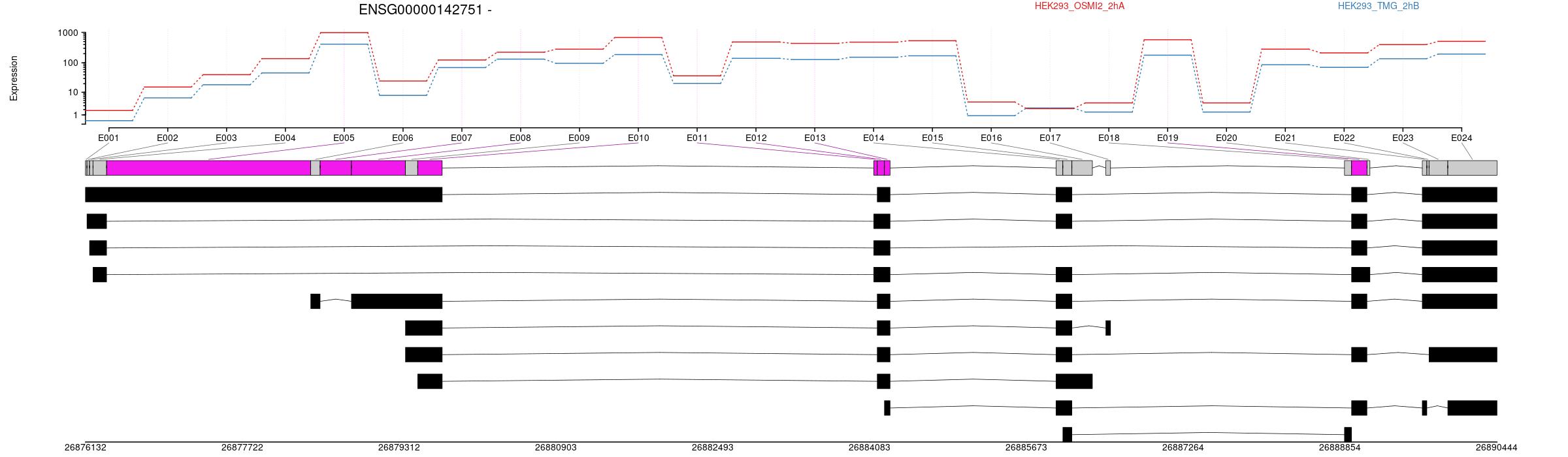Click exon label E003
The width and height of the screenshot is (1568, 457).
[x=226, y=138]
